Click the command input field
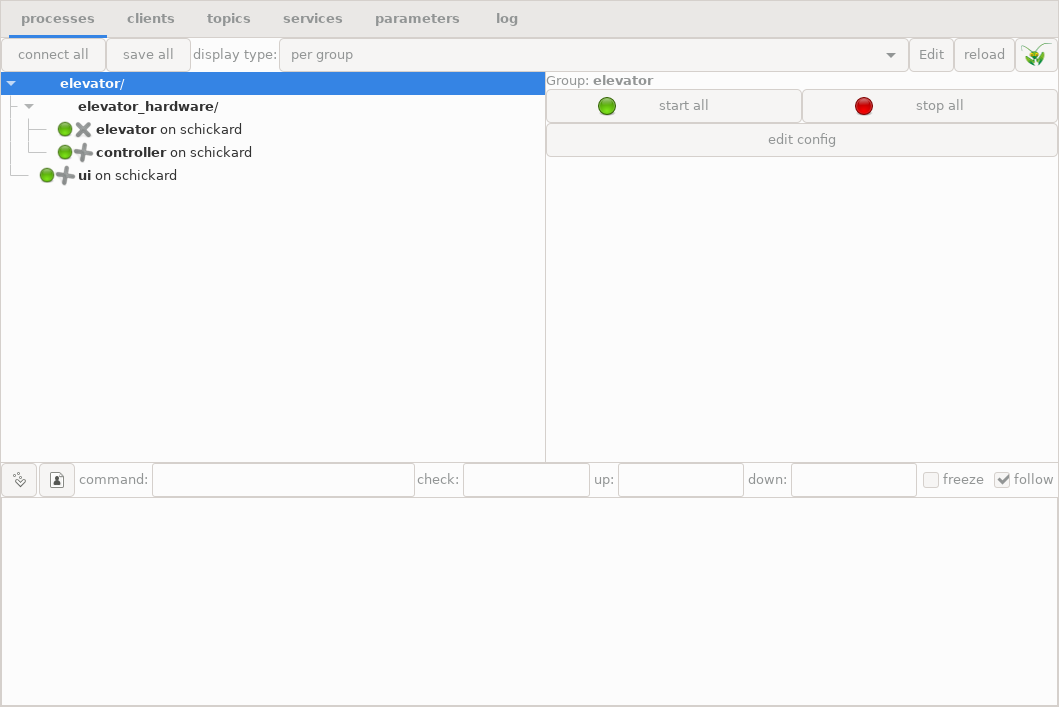The height and width of the screenshot is (707, 1059). coord(283,479)
